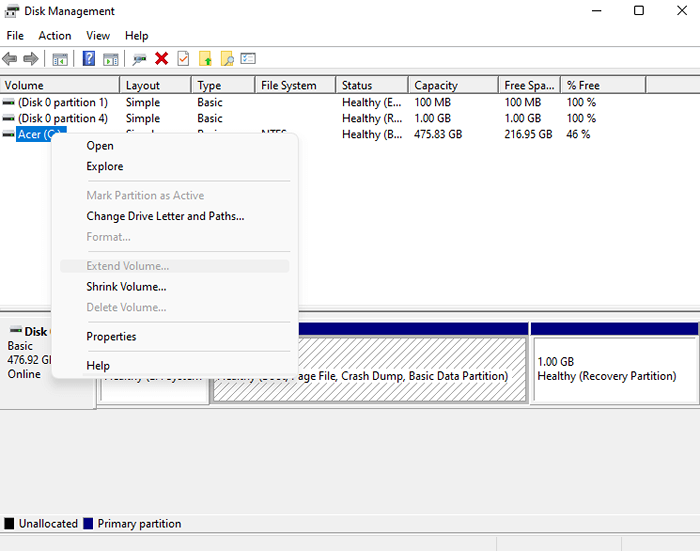The width and height of the screenshot is (700, 551).
Task: Click the black Unallocated legend swatch
Action: pyautogui.click(x=9, y=523)
